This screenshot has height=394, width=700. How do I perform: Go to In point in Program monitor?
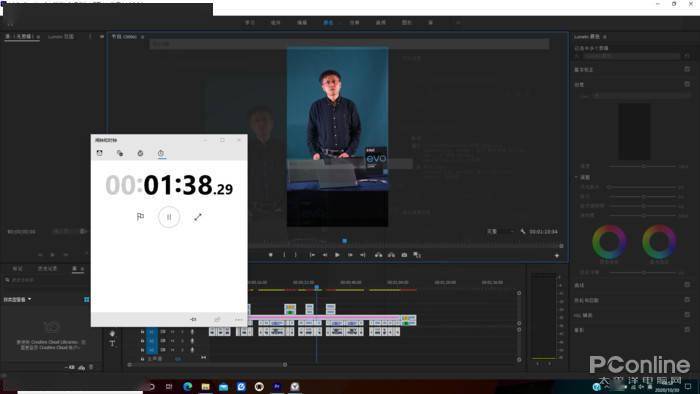(x=312, y=255)
